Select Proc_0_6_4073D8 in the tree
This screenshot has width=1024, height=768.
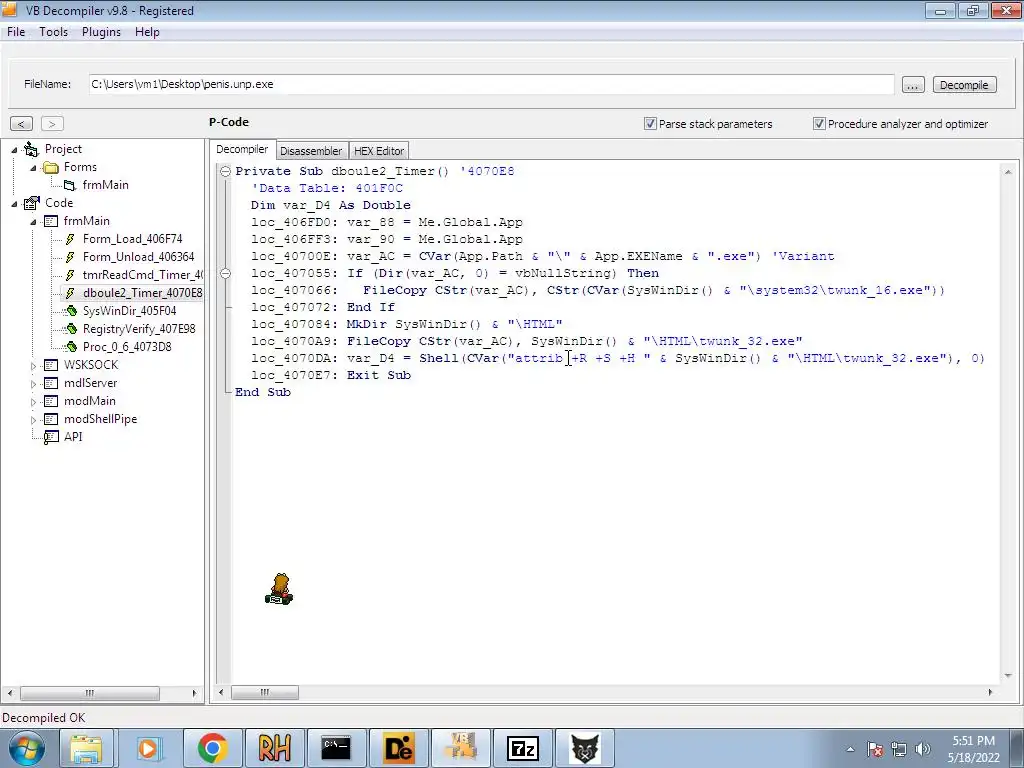tap(127, 347)
